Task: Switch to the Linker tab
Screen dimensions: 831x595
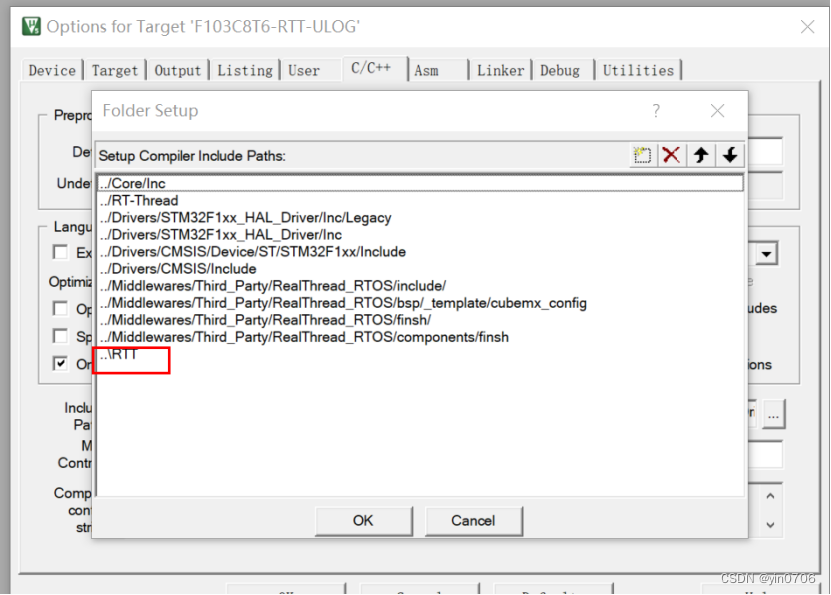Action: coord(500,70)
